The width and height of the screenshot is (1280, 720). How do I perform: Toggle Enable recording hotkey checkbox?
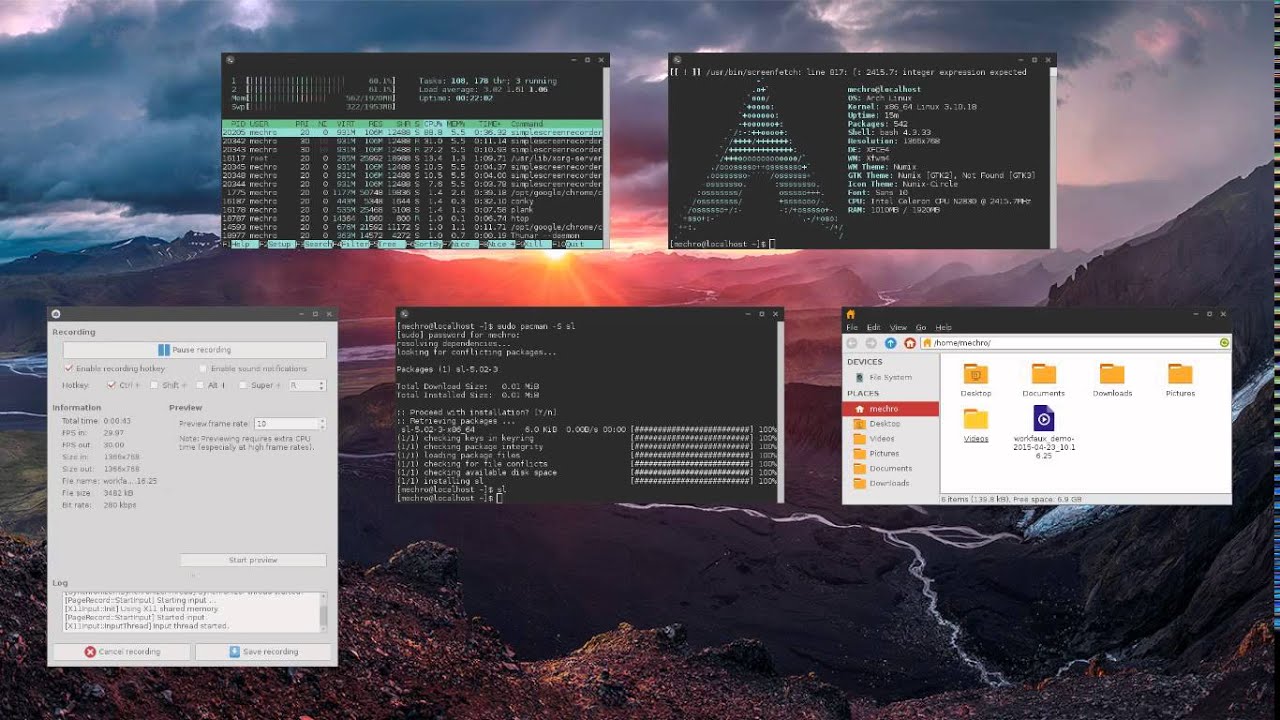pyautogui.click(x=69, y=369)
